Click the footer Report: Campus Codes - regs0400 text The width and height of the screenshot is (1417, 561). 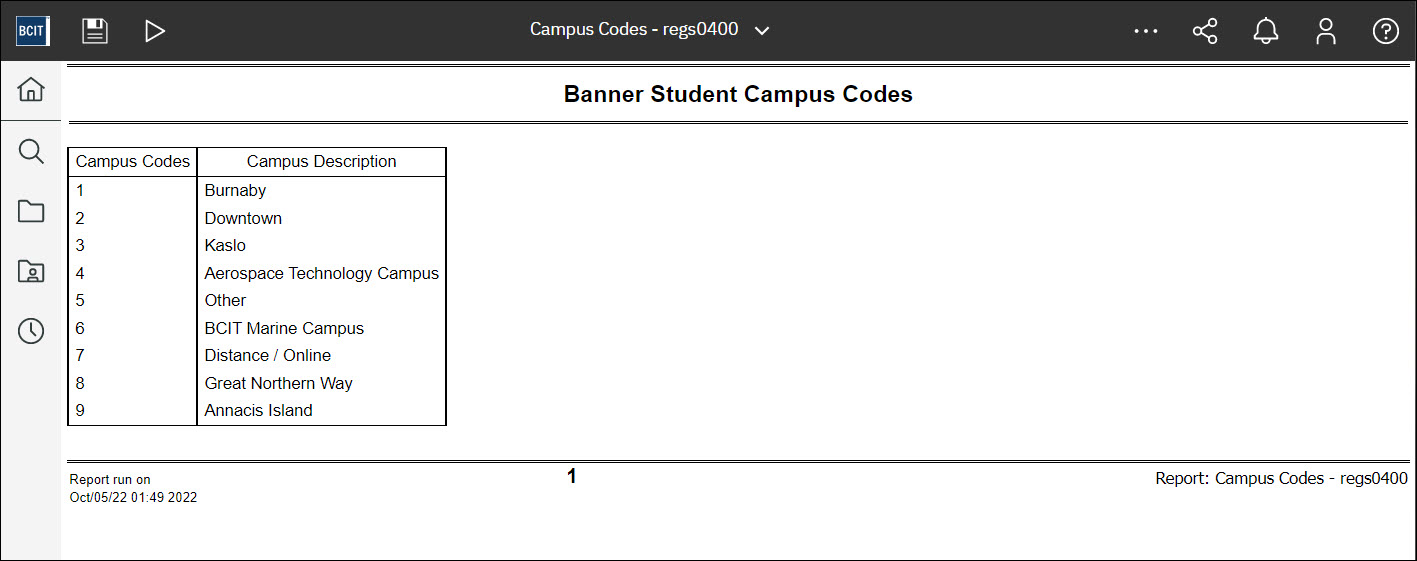1281,479
